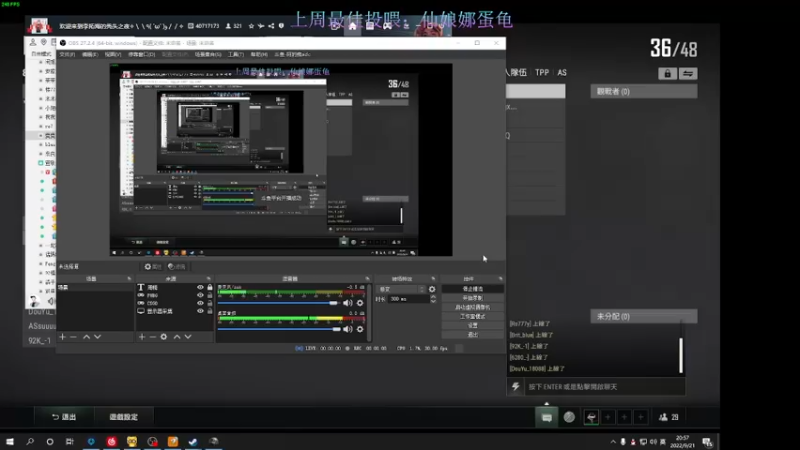Click the round globe icon in lobby bar
This screenshot has width=800, height=450.
(569, 417)
